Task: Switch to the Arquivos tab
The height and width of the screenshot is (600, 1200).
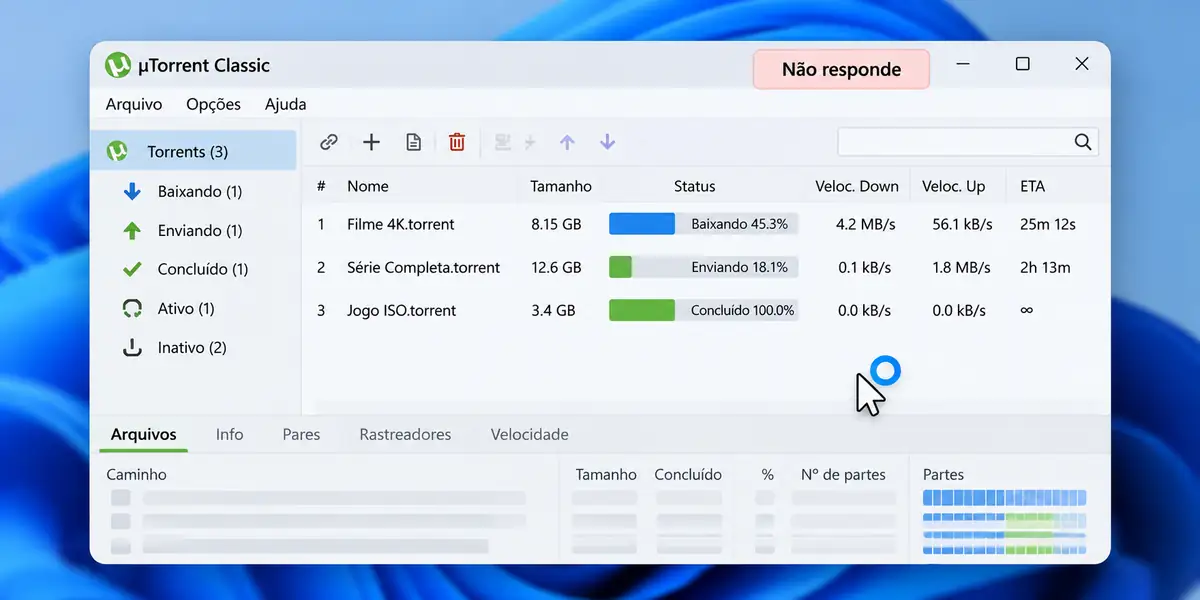Action: pos(143,434)
